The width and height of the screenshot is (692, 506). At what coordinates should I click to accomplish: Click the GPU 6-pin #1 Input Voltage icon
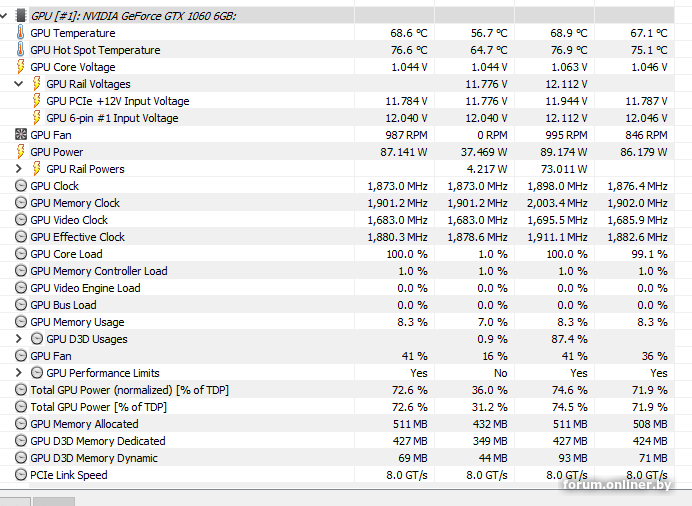tap(37, 118)
